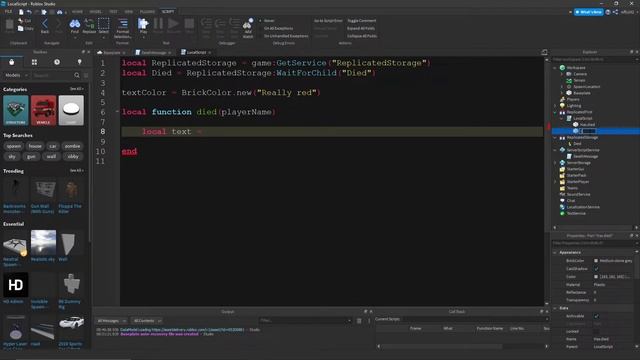The image size is (640, 360).
Task: Click the Play test button
Action: click(x=143, y=25)
